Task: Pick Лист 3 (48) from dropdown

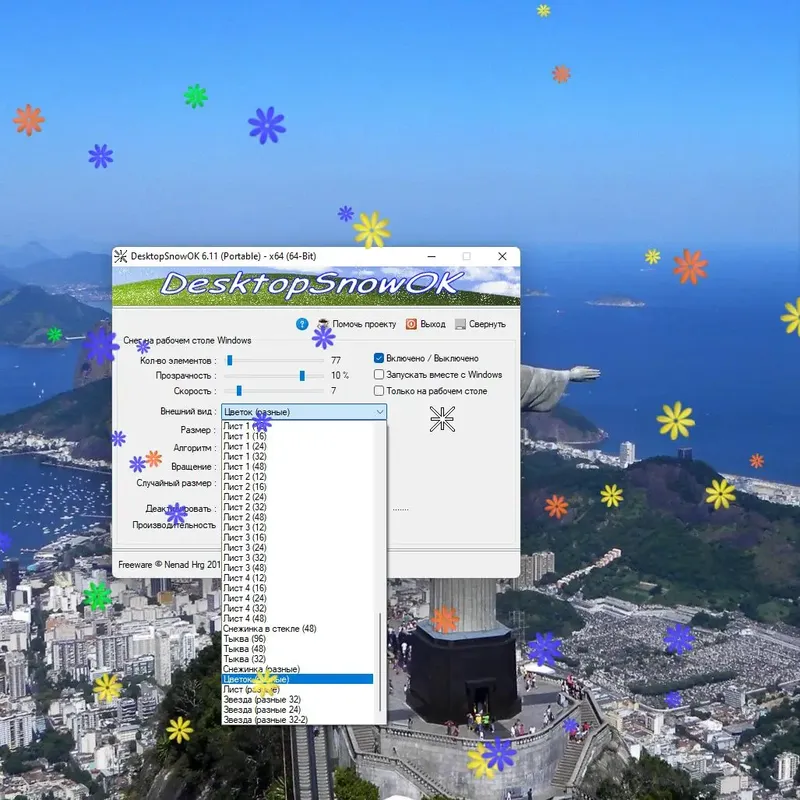Action: pos(297,568)
